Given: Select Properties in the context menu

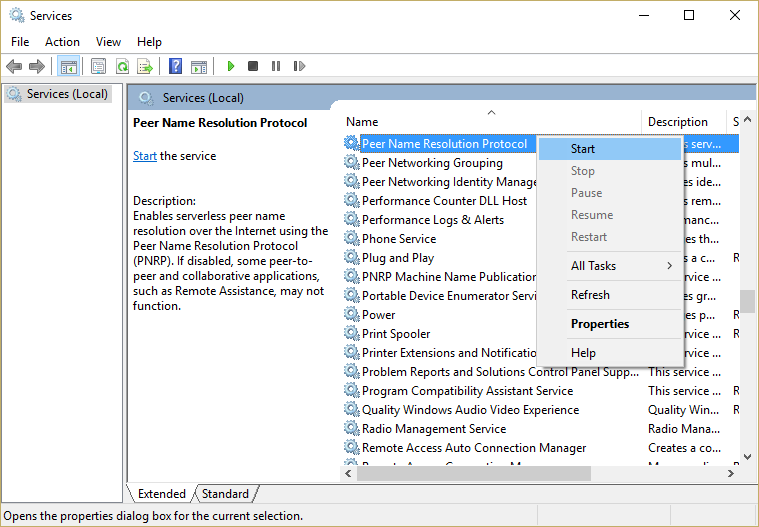Looking at the screenshot, I should point(600,324).
